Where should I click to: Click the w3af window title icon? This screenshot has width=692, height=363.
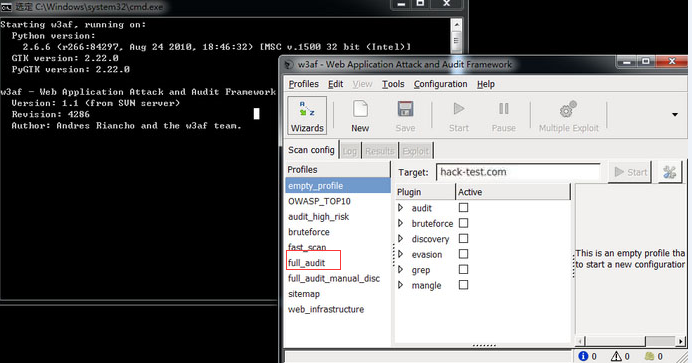click(x=289, y=65)
